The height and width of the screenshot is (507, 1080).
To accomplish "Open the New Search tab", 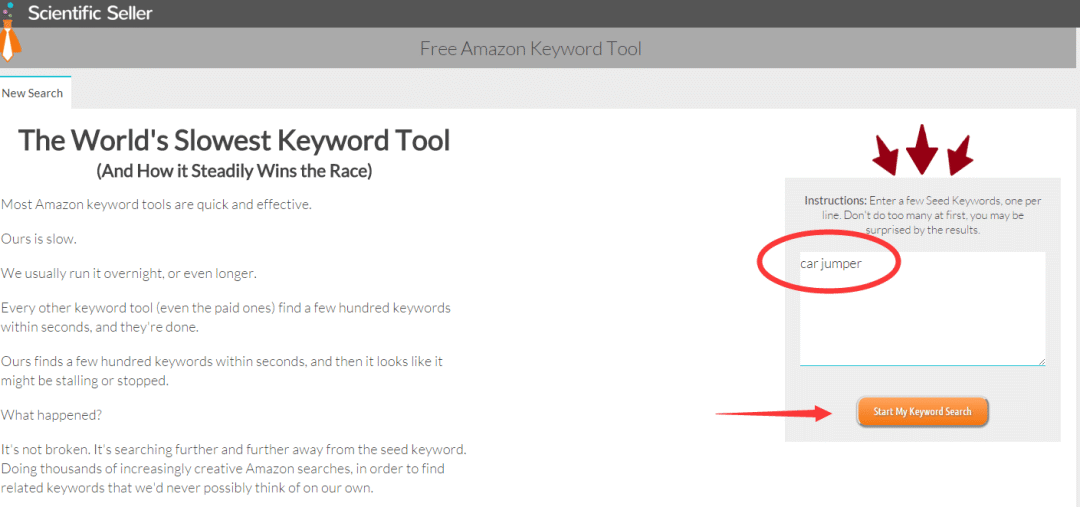I will (33, 93).
